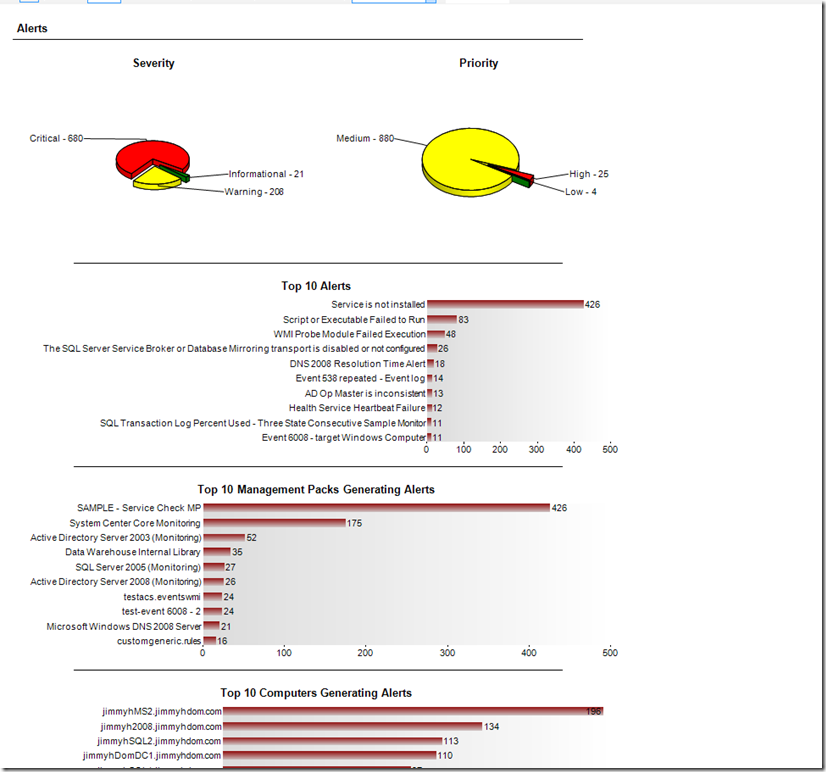Click 'Event 538 repeated - Event log'
Viewport: 826px width, 772px height.
pos(360,378)
